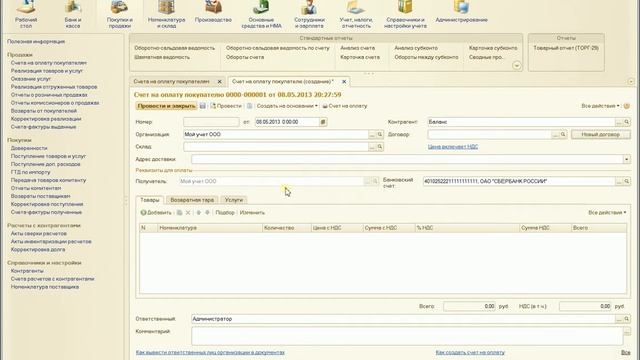This screenshot has height=360, width=640.
Task: Open Акты сверки расчетов in the sidebar
Action: coord(38,233)
